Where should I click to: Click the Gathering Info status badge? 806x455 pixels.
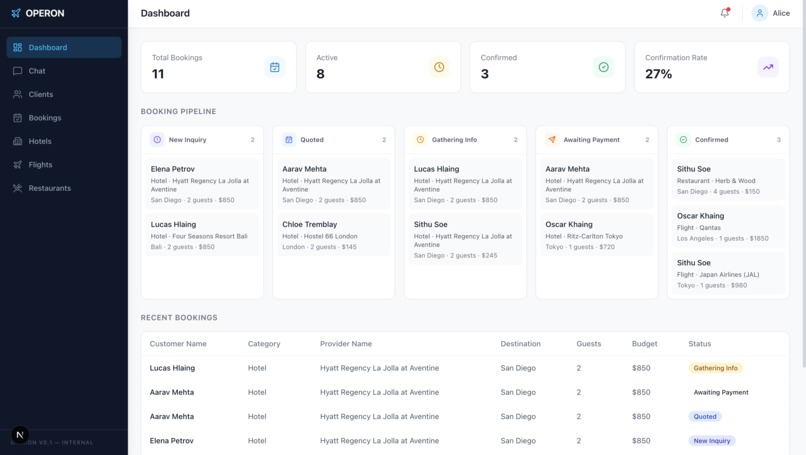(715, 368)
